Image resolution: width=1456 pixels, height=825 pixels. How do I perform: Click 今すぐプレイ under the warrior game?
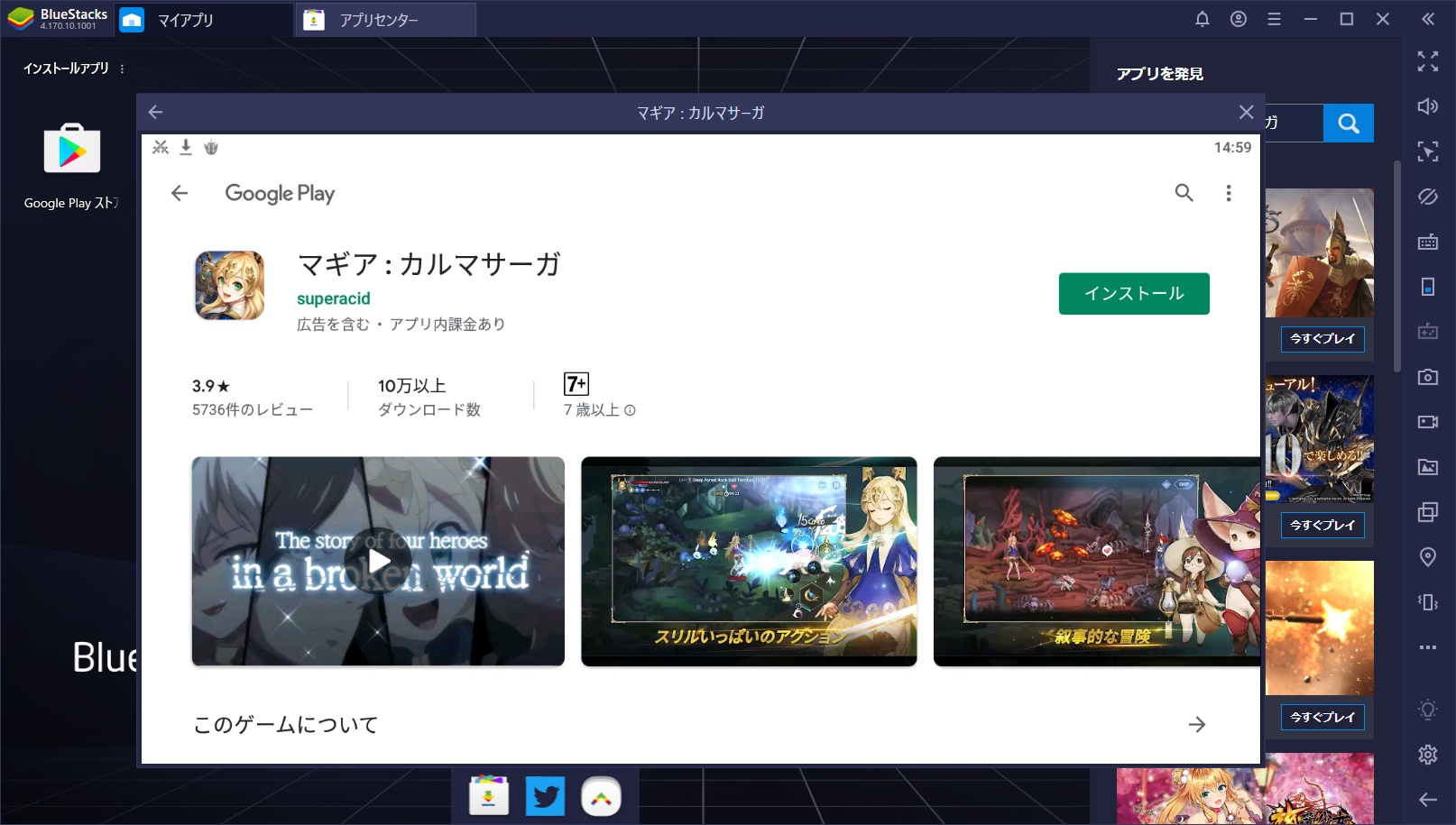pos(1322,339)
